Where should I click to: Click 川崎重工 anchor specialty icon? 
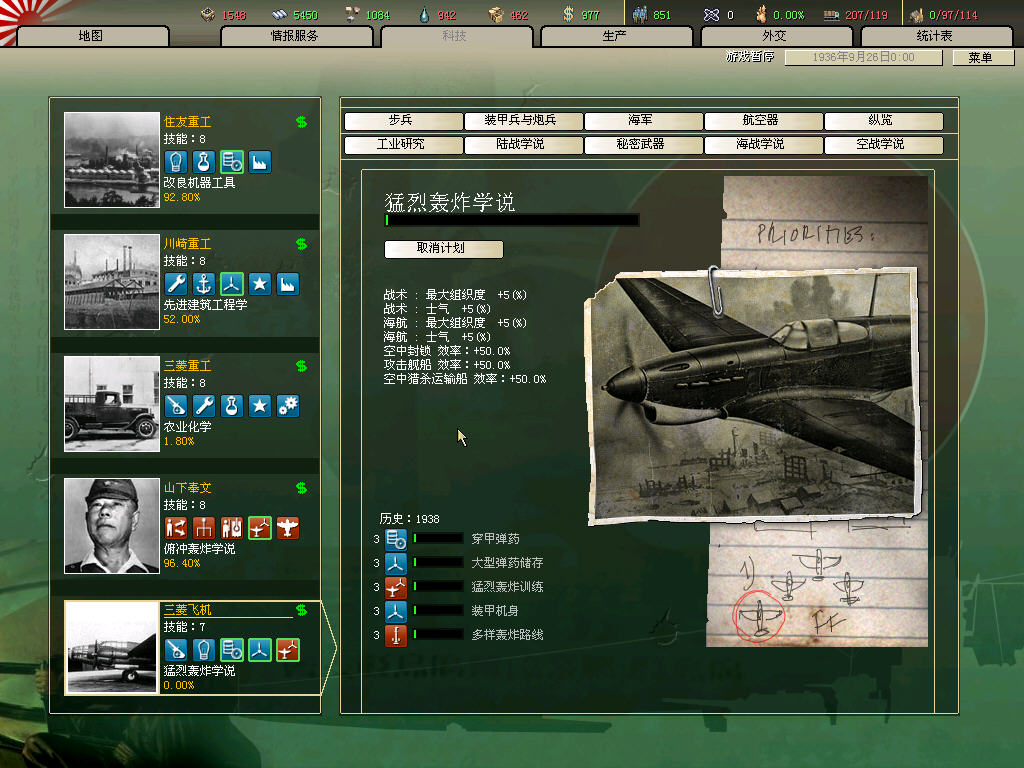coord(204,284)
